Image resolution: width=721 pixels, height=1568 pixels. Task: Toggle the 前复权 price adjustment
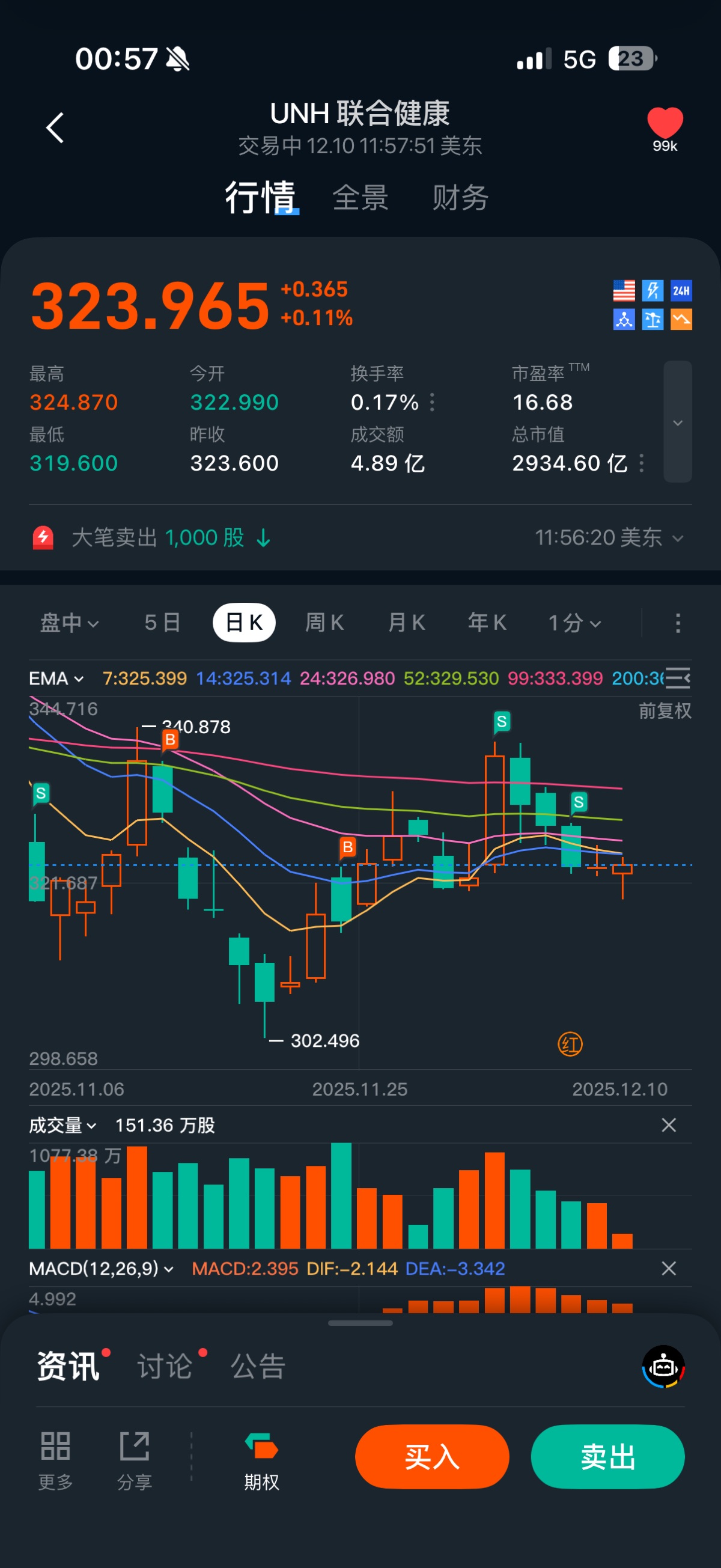pos(665,710)
